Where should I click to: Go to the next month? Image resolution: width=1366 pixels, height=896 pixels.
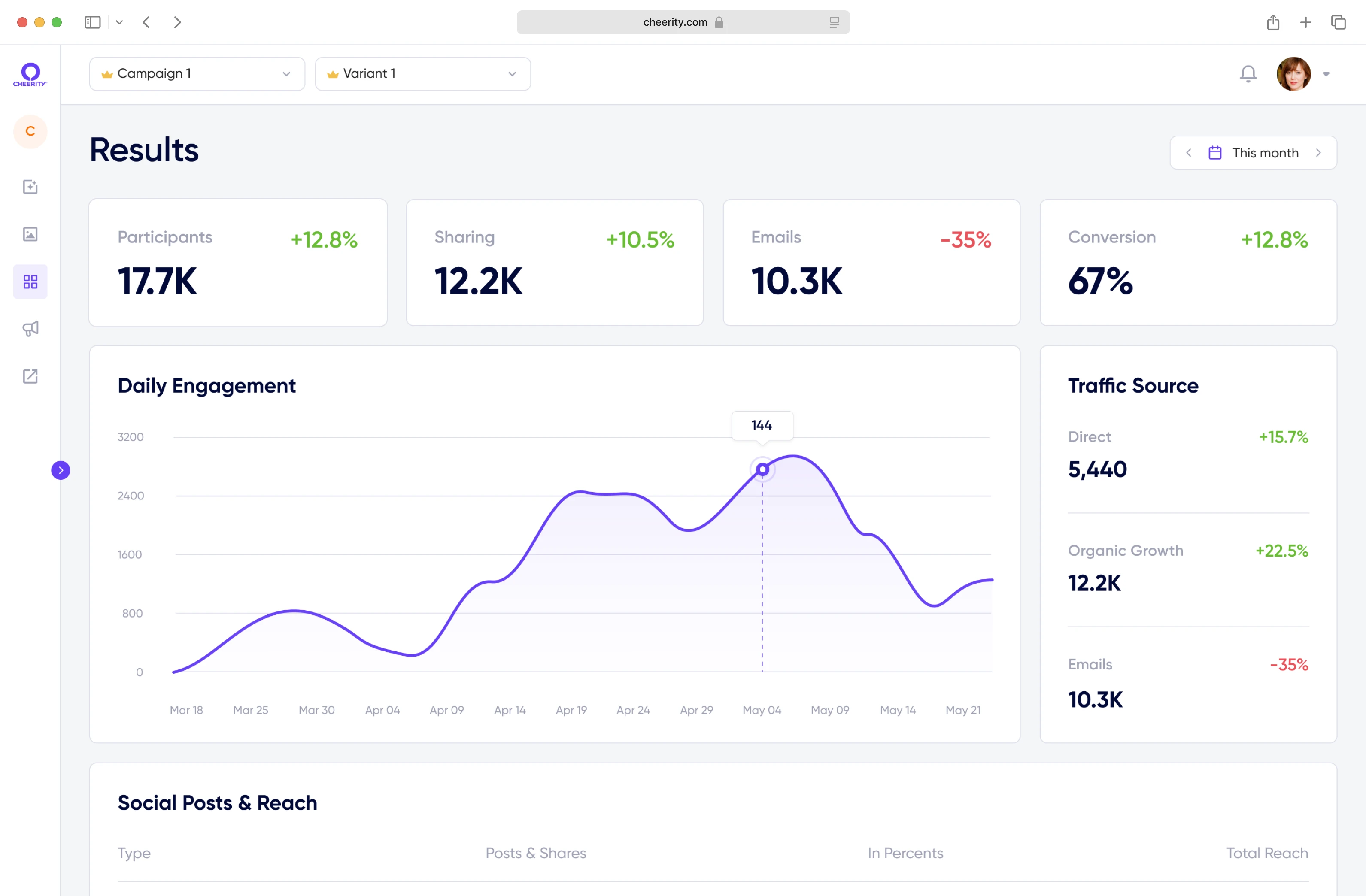pos(1318,153)
